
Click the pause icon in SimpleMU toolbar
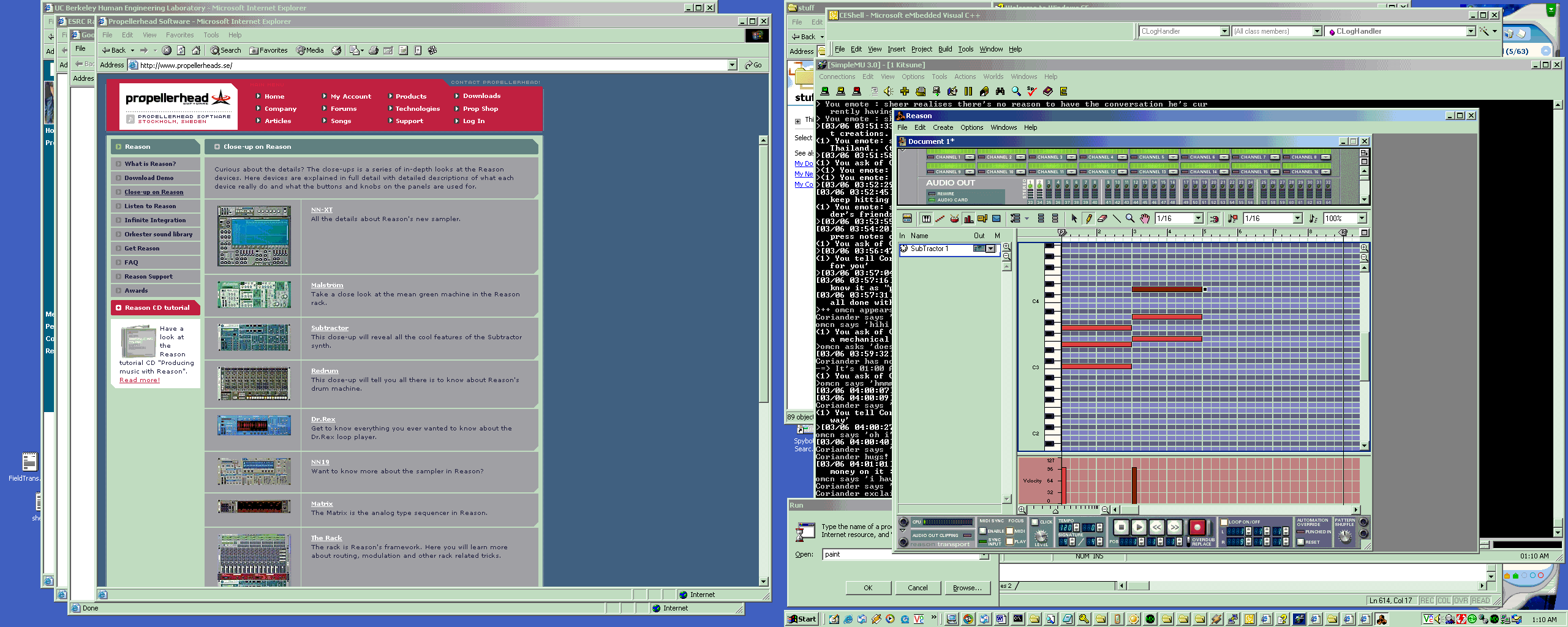click(x=968, y=91)
